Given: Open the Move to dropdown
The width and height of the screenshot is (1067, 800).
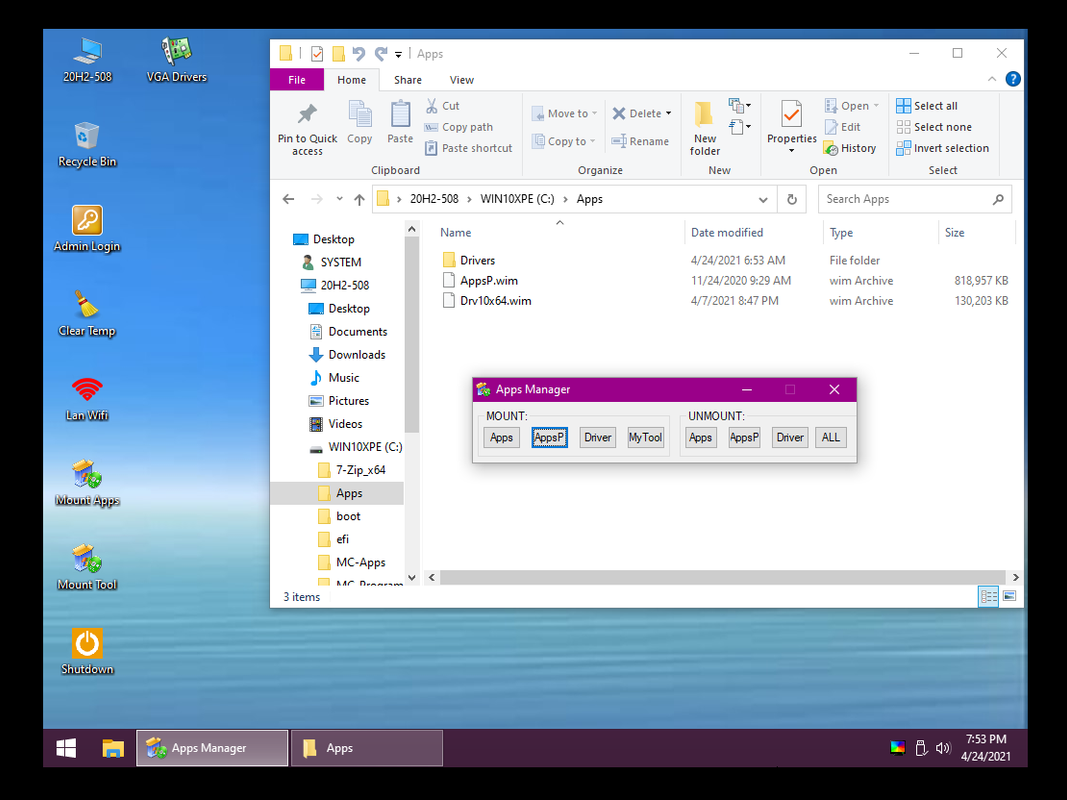Looking at the screenshot, I should (x=565, y=113).
